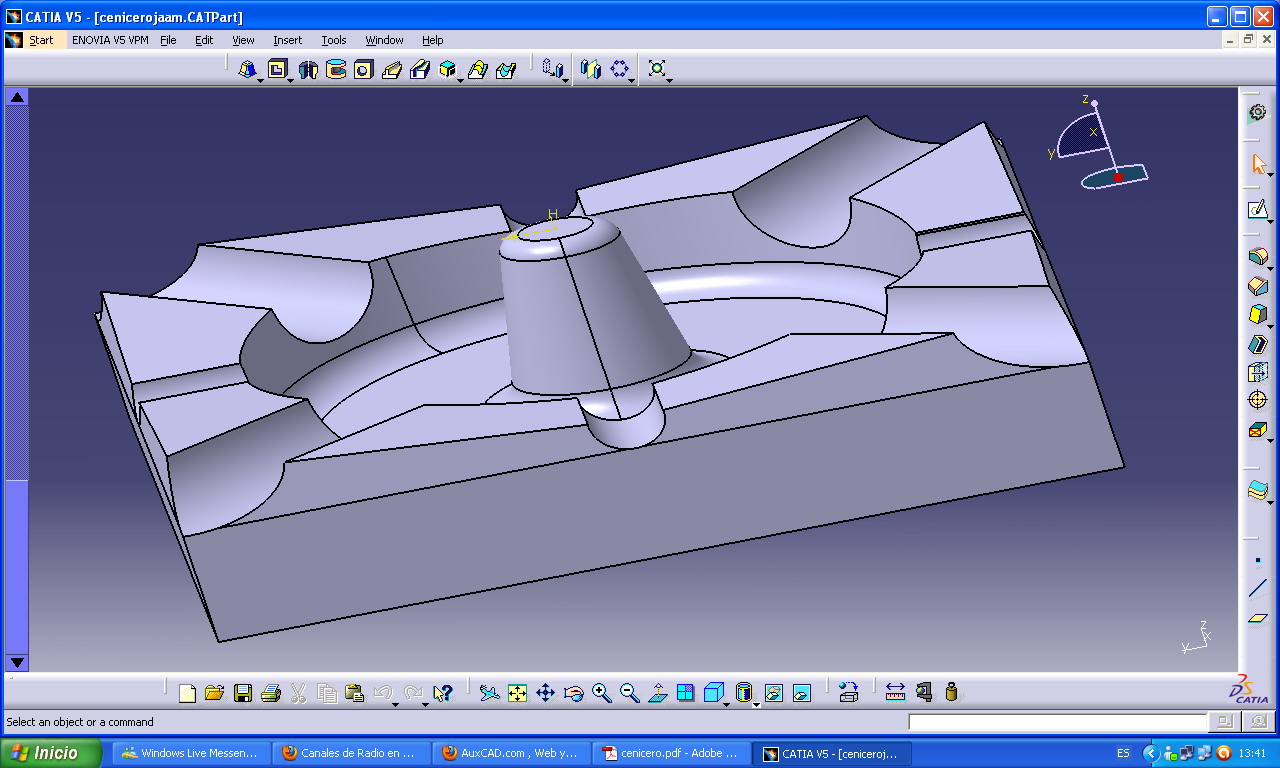Click the Windows Inicio start button
The height and width of the screenshot is (768, 1280).
tap(52, 753)
